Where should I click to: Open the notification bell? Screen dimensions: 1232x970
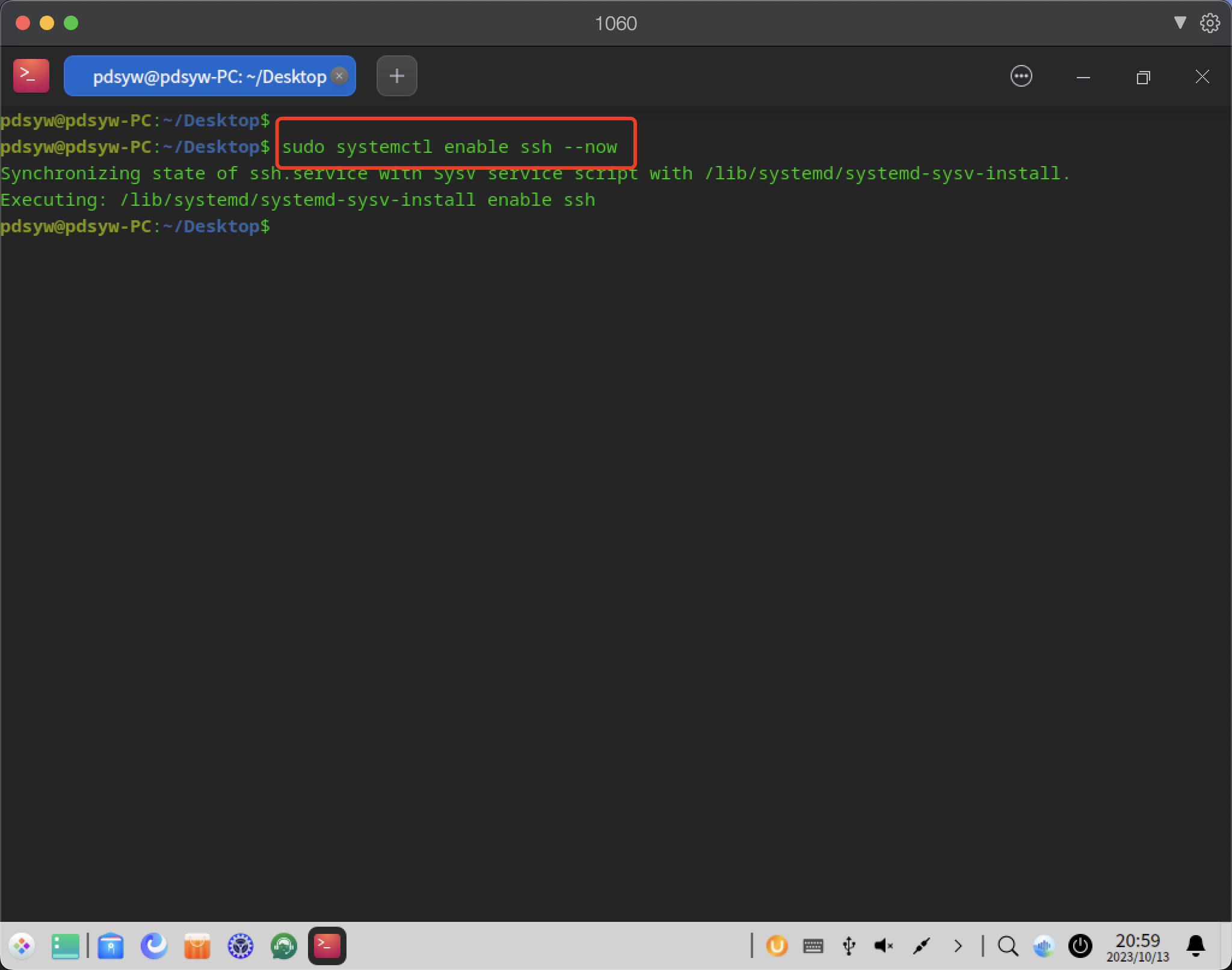click(1196, 946)
